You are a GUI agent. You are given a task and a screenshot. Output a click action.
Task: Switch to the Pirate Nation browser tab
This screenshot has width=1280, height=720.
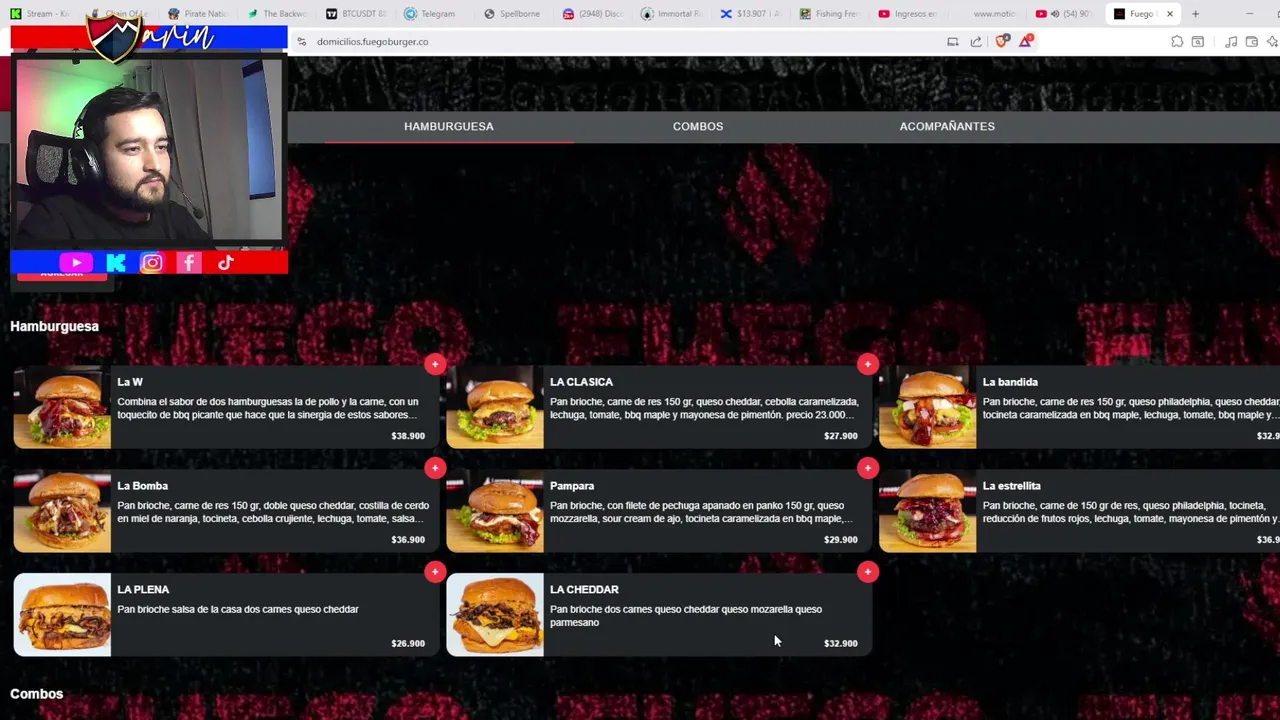(x=197, y=14)
